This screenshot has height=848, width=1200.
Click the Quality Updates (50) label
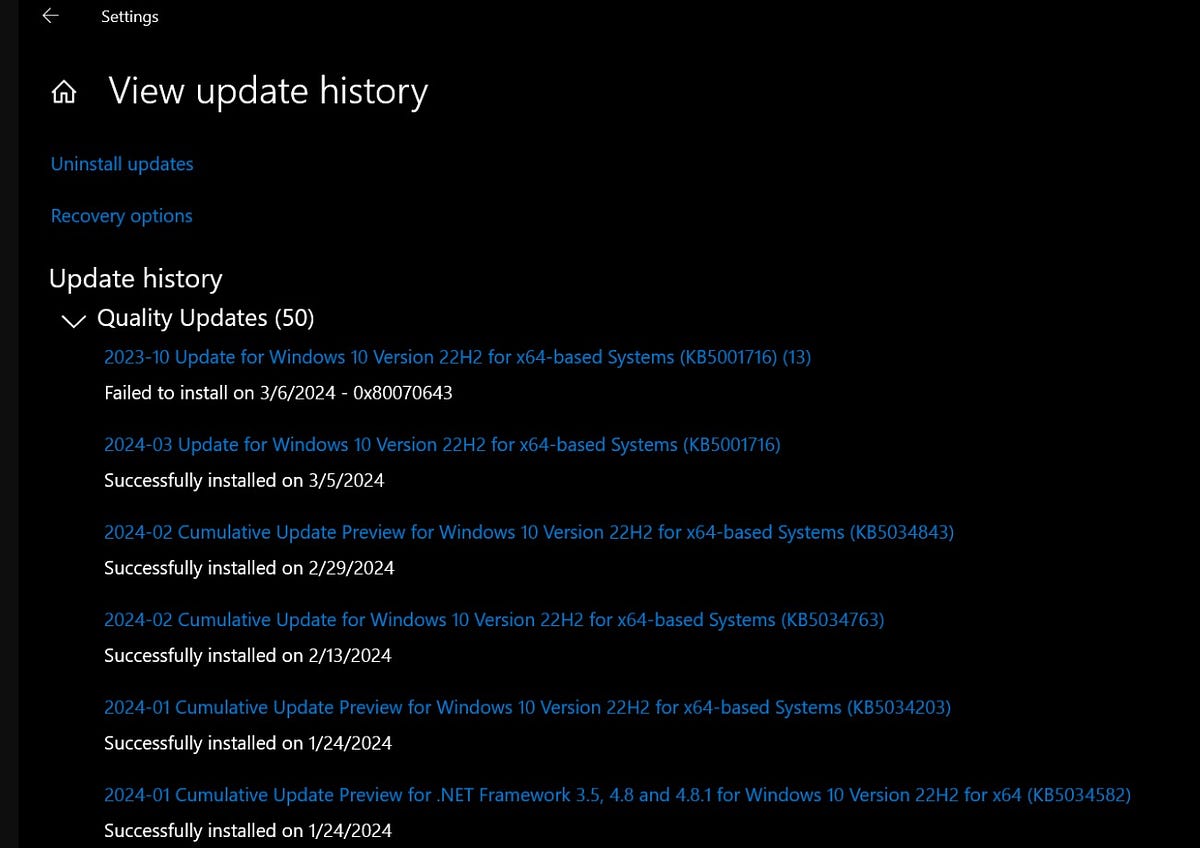coord(205,317)
